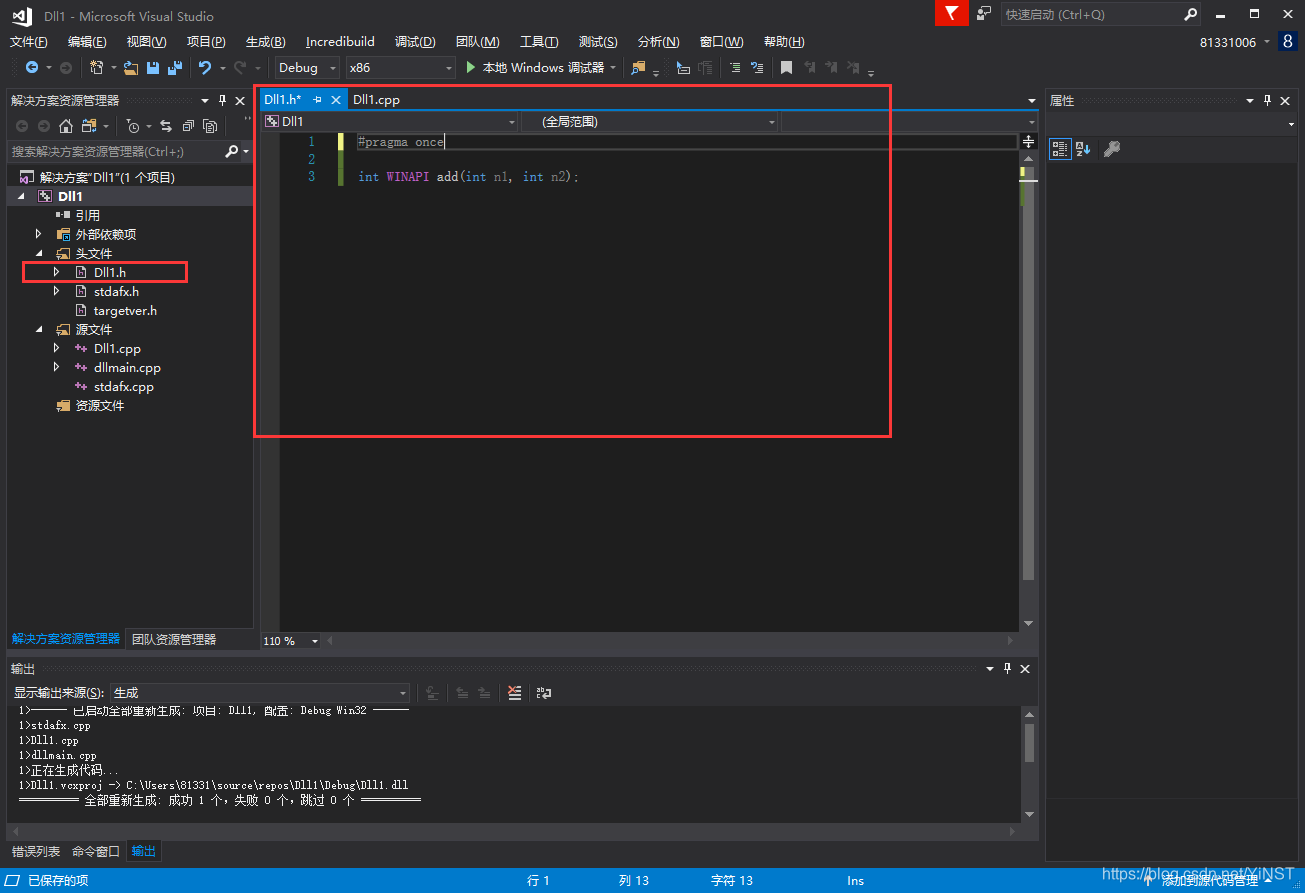Image resolution: width=1305 pixels, height=893 pixels.
Task: Open the x86 platform dropdown
Action: 400,68
